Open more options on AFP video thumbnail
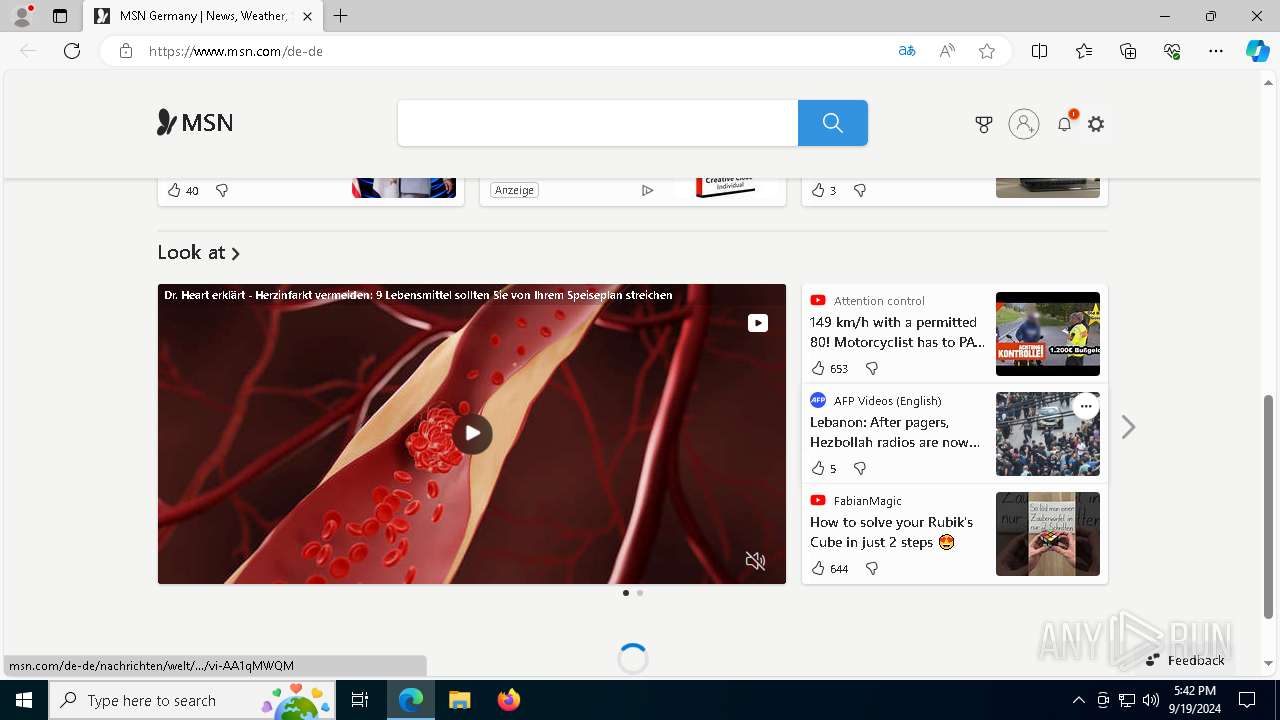The height and width of the screenshot is (720, 1280). (x=1085, y=406)
